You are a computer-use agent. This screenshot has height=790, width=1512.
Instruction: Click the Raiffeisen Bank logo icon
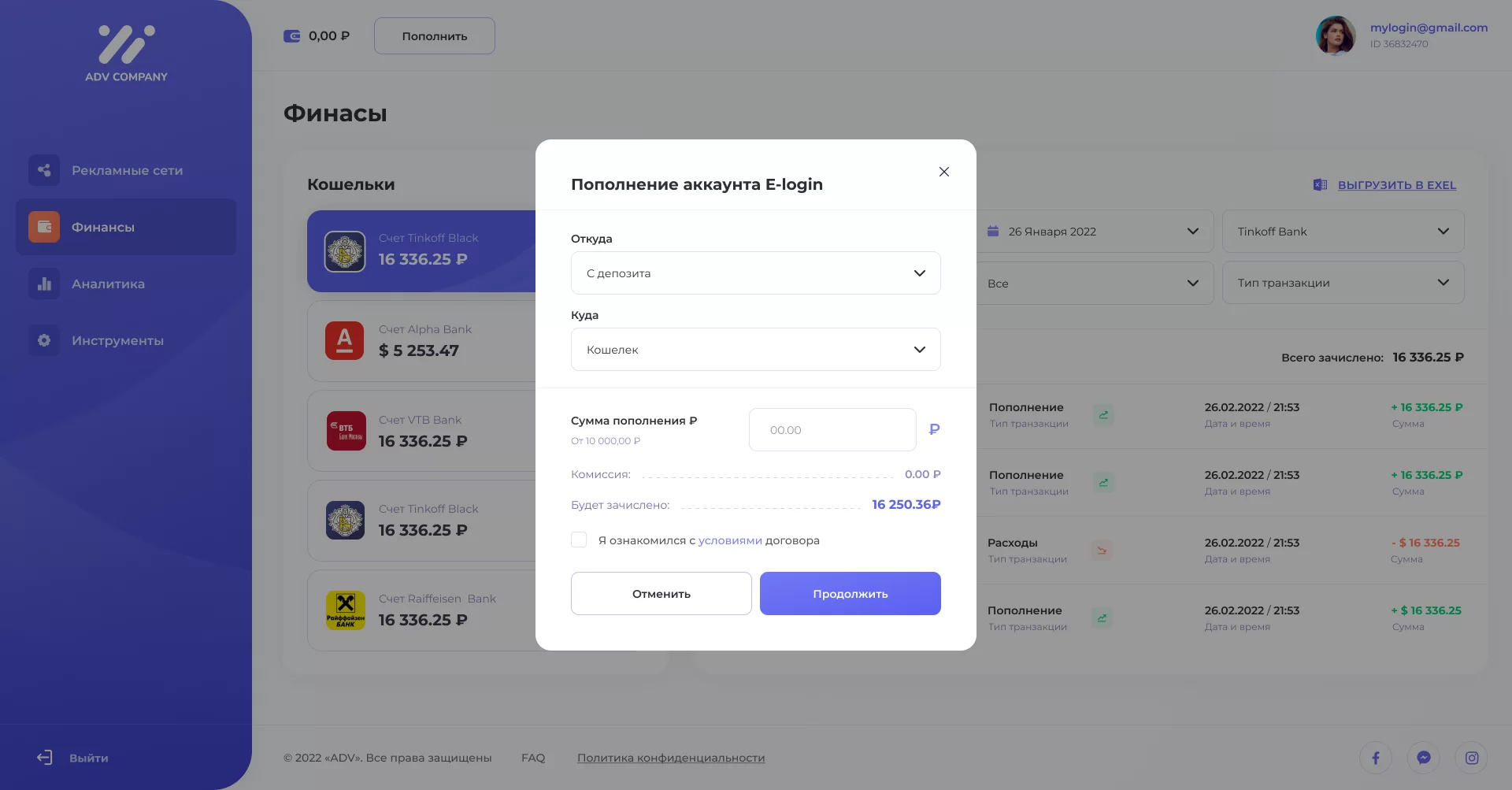[346, 610]
